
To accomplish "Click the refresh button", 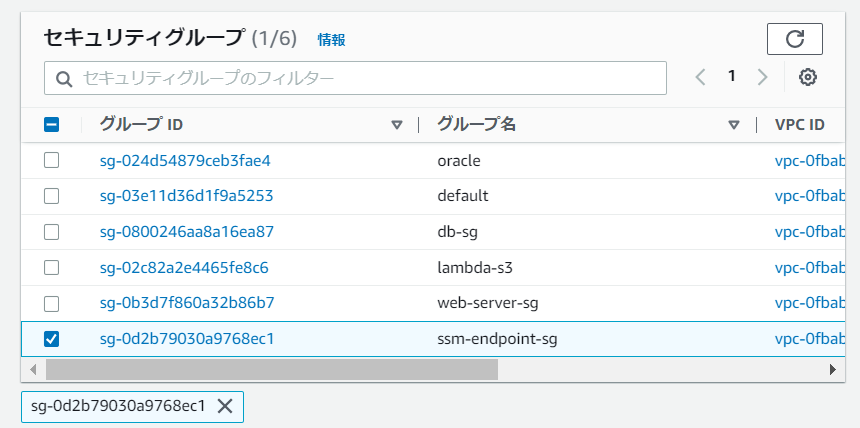I will (x=794, y=39).
